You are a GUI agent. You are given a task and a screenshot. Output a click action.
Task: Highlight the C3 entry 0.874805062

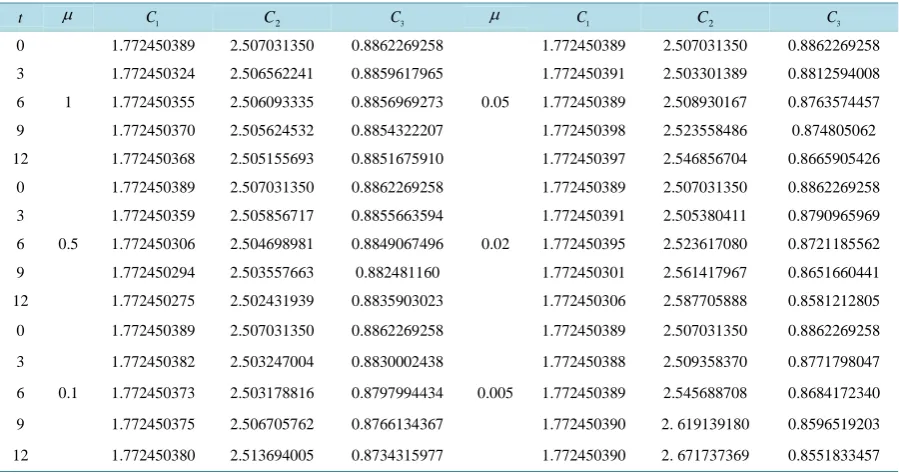click(834, 131)
